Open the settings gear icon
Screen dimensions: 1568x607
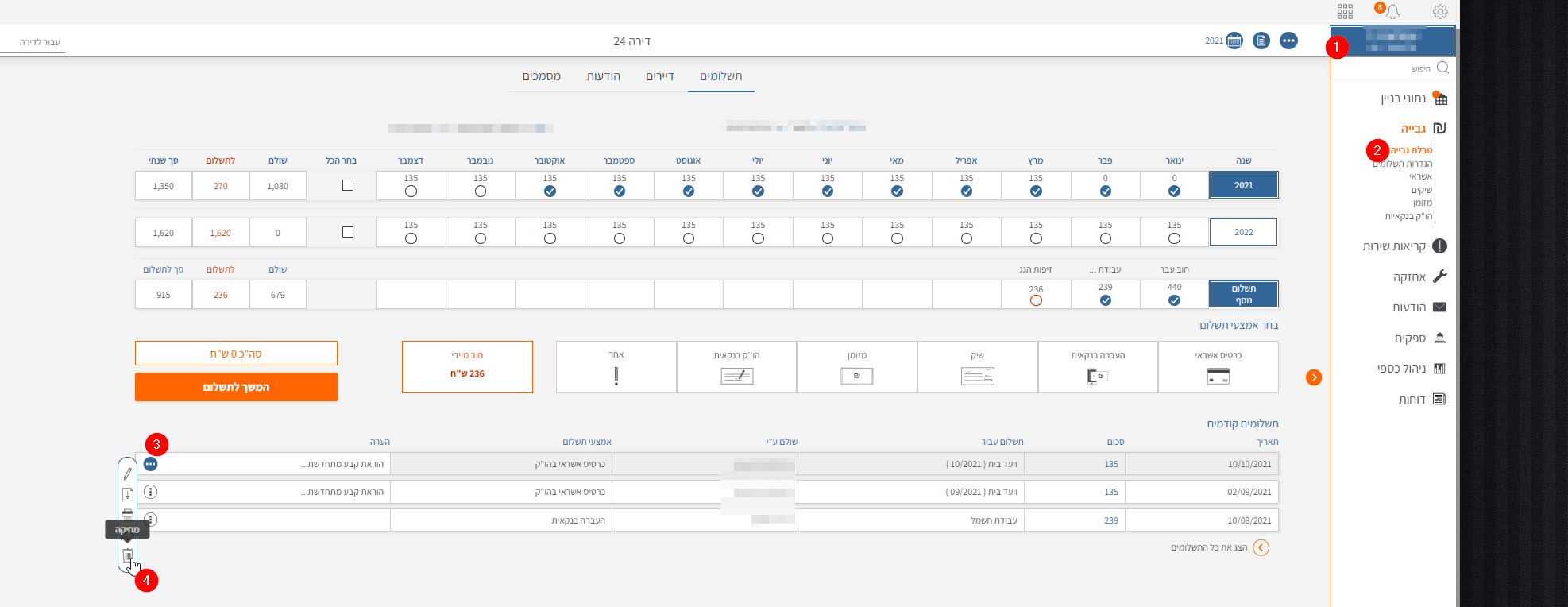(x=1440, y=11)
